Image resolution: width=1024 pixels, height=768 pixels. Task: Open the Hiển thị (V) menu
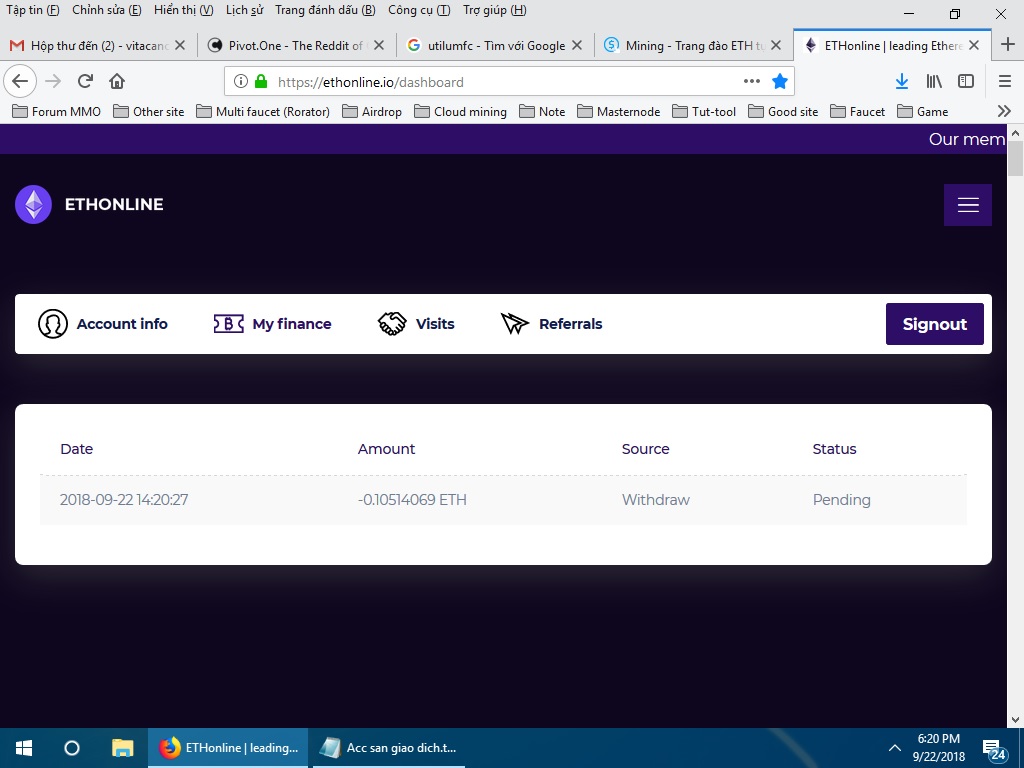[184, 10]
